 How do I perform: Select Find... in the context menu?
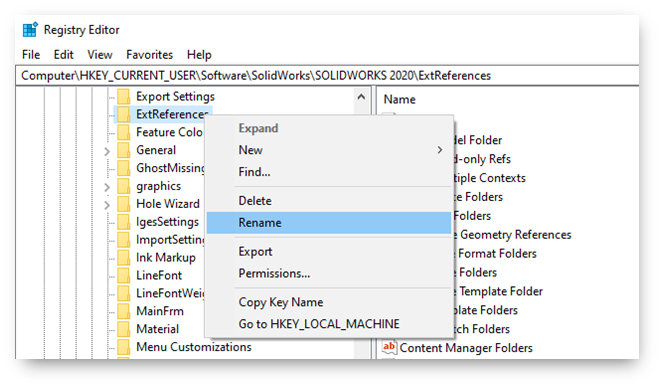coord(329,172)
